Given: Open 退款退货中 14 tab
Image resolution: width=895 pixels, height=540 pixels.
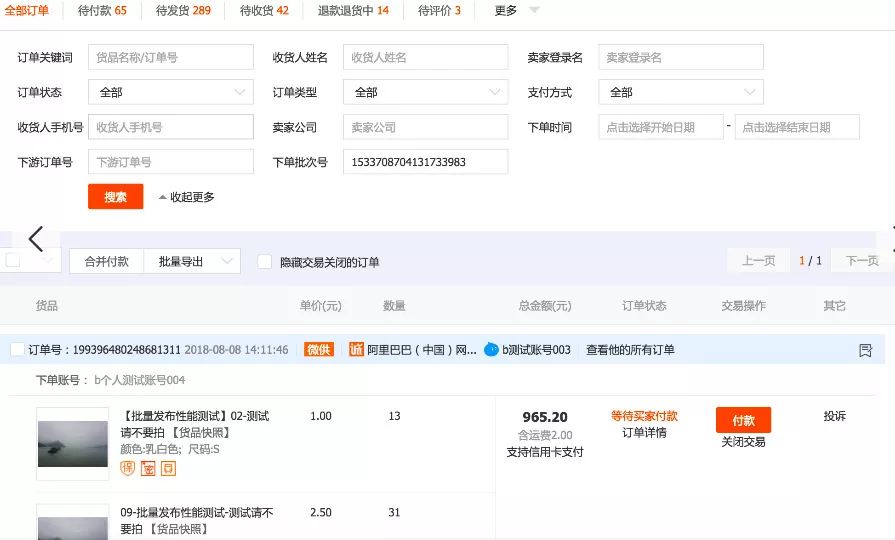Looking at the screenshot, I should (x=353, y=10).
